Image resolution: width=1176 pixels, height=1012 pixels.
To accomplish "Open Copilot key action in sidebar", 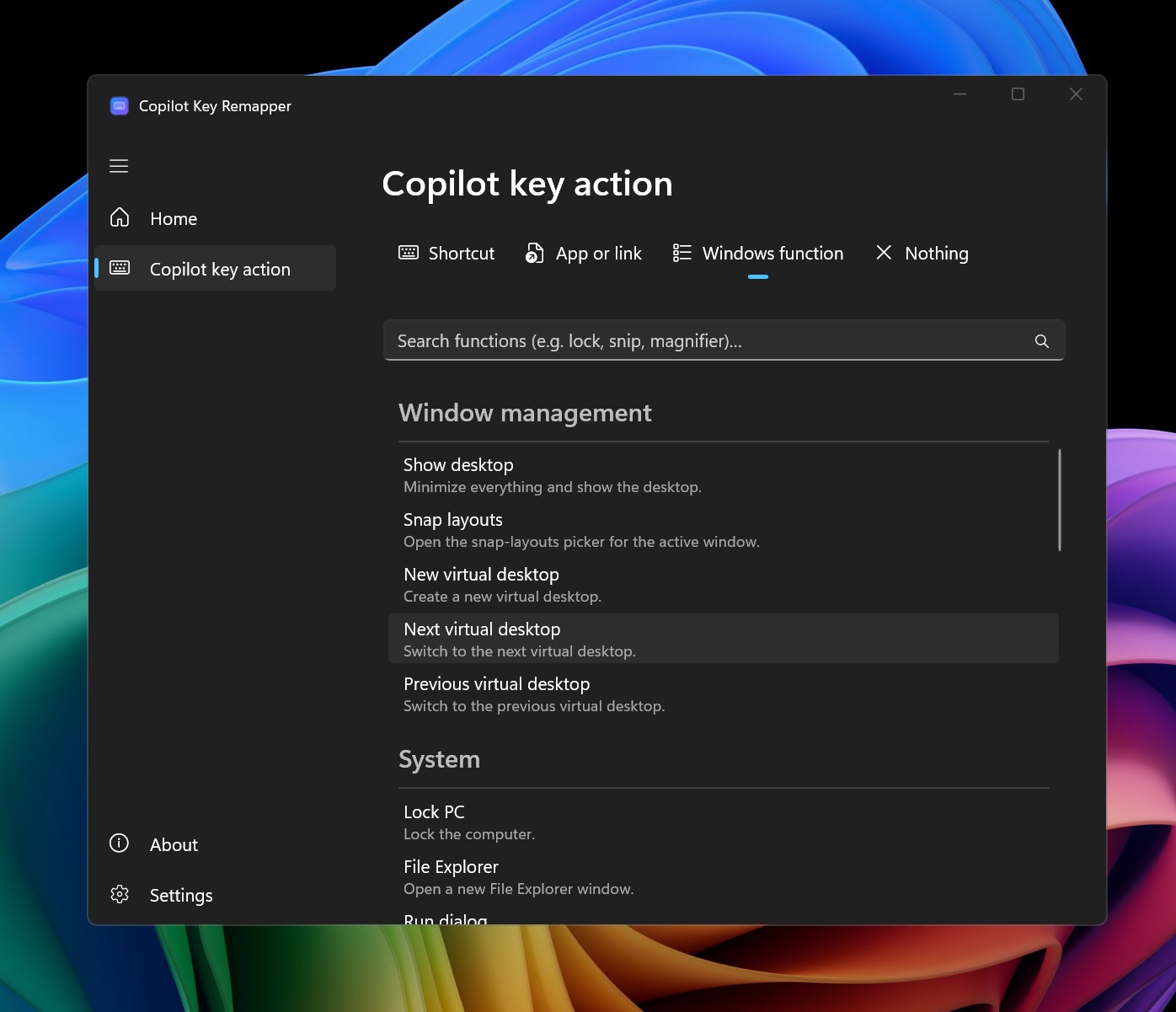I will 216,268.
